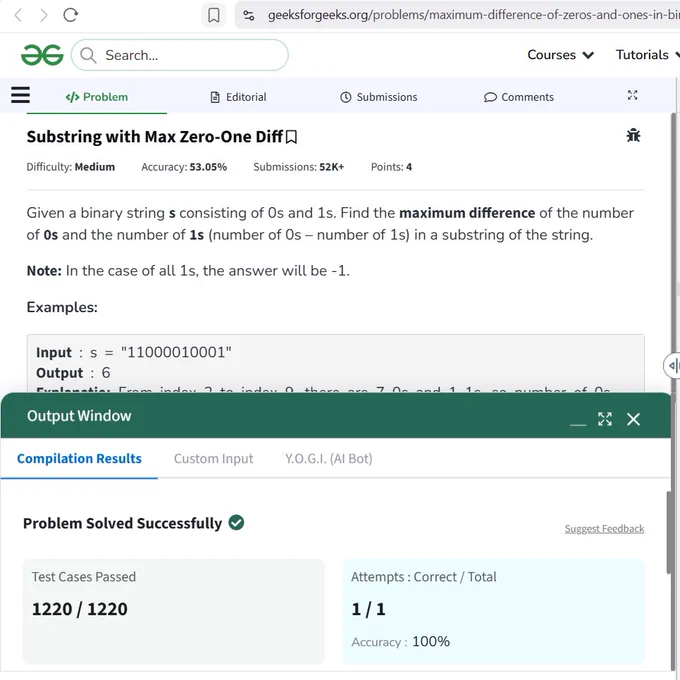The image size is (680, 680).
Task: Go back with browser back arrow
Action: (x=18, y=16)
